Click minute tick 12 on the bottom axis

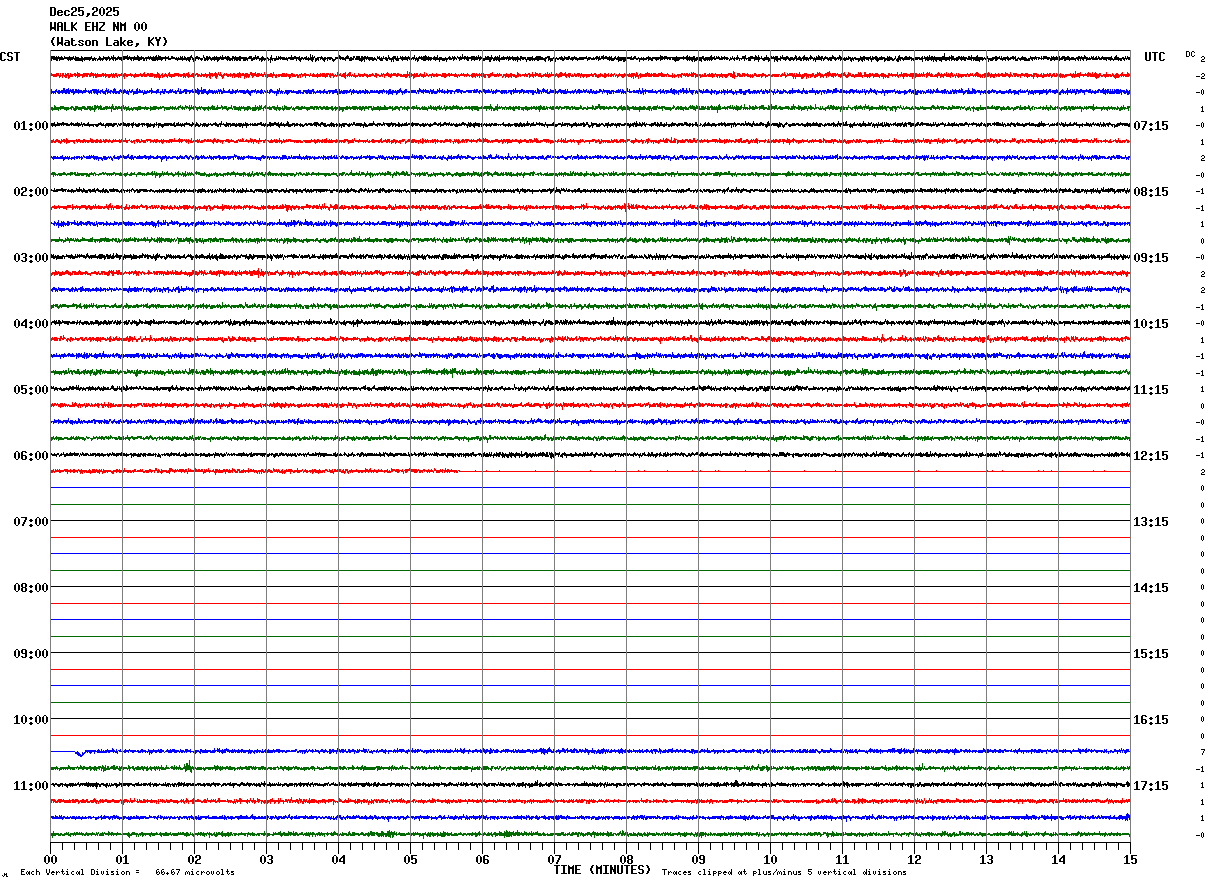[914, 860]
